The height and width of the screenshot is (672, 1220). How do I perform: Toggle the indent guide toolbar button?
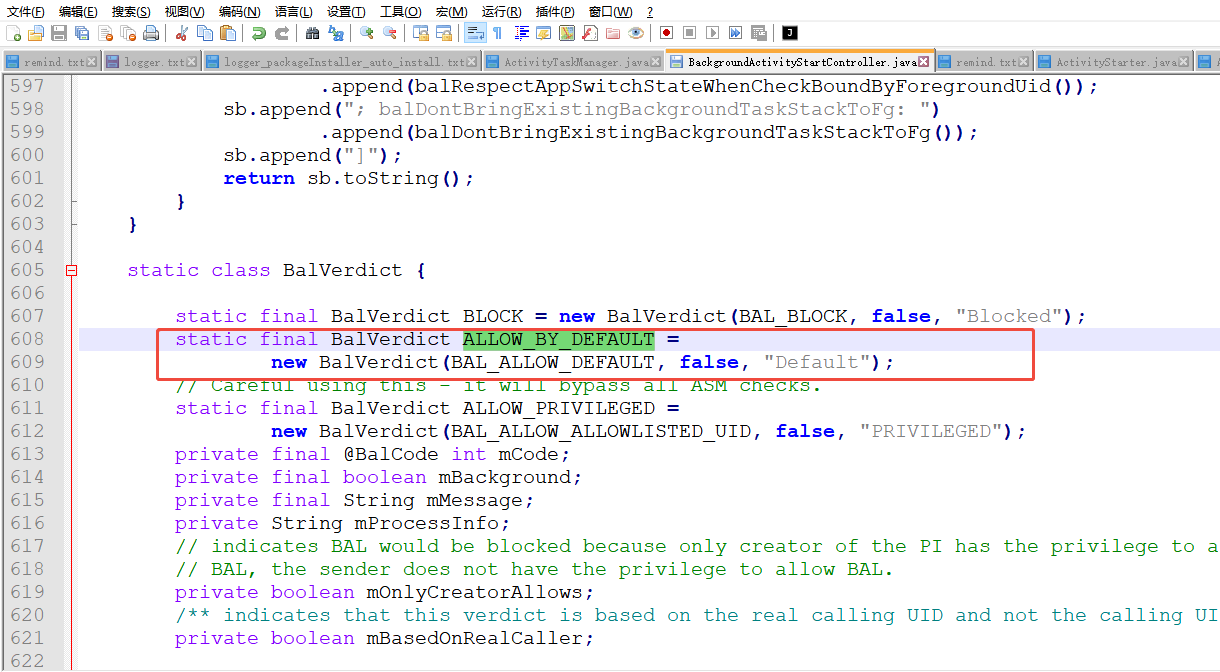tap(522, 33)
